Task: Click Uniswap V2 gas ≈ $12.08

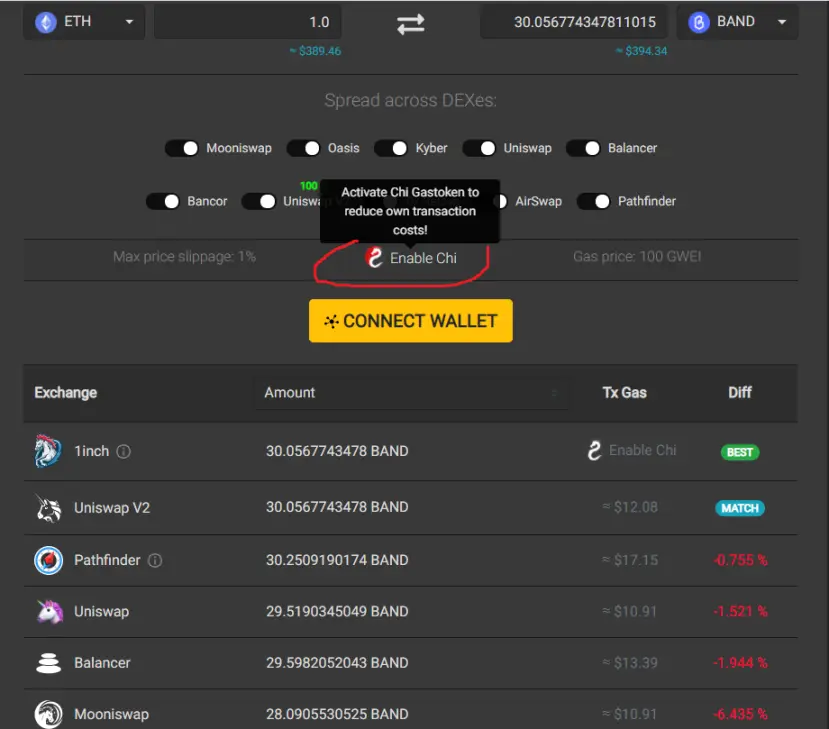Action: click(x=630, y=507)
